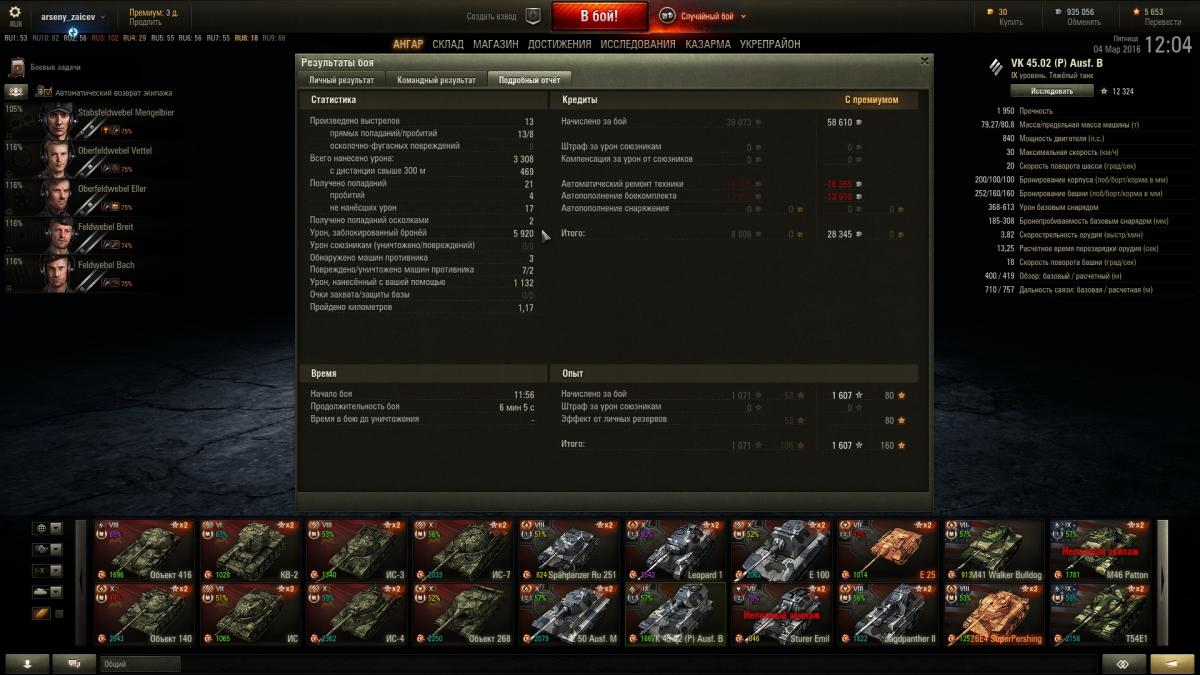Switch to the Командный результат tab
The height and width of the screenshot is (675, 1200).
point(435,79)
